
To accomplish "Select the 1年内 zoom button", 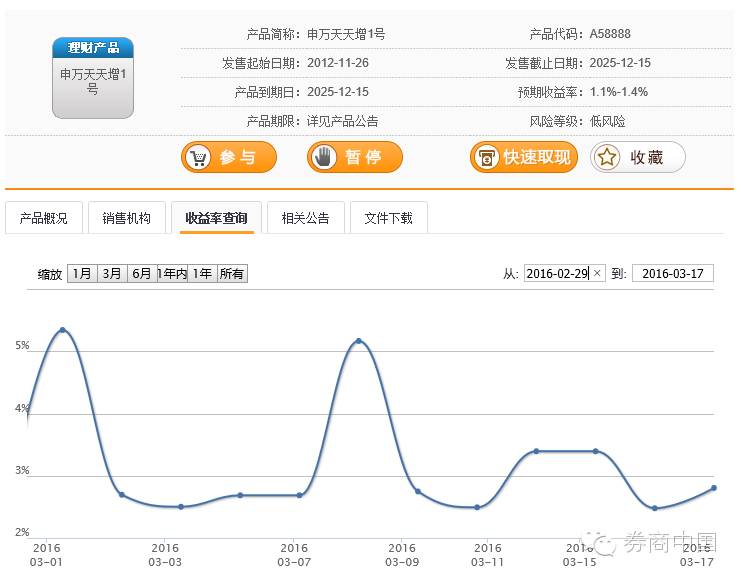I will click(x=172, y=273).
